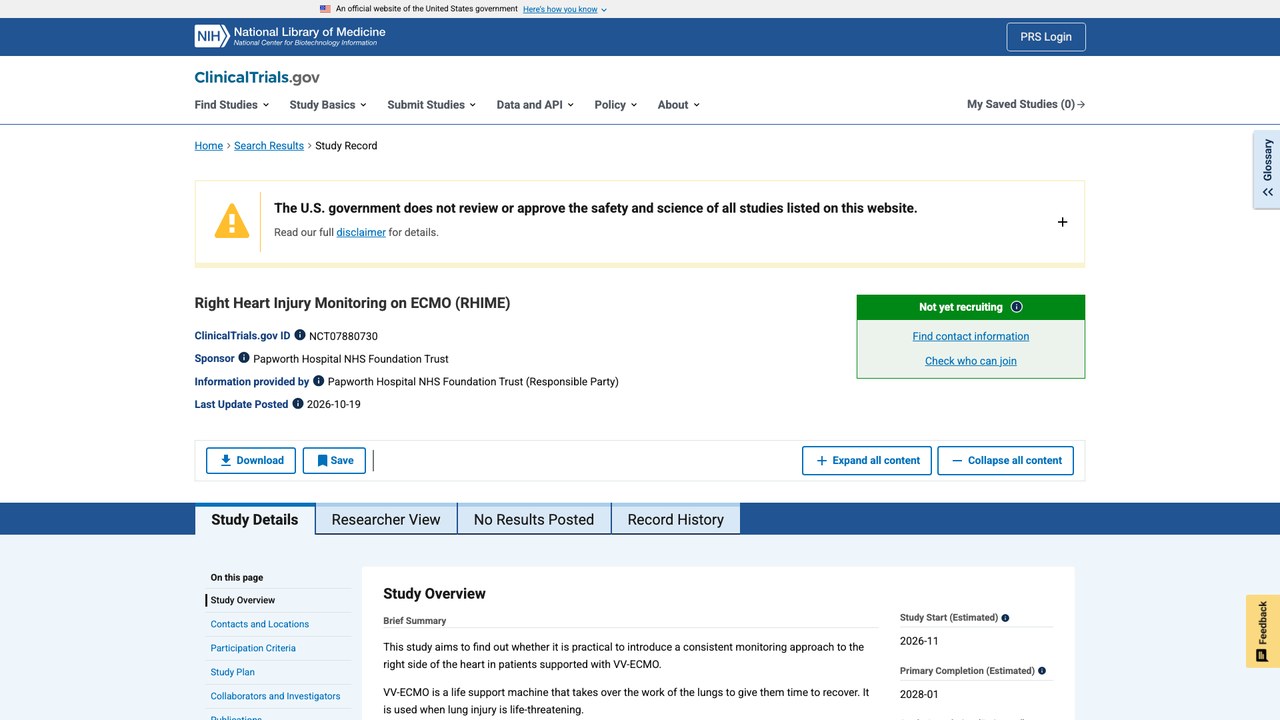Open My Saved Studies (0)
The height and width of the screenshot is (720, 1280).
1026,104
